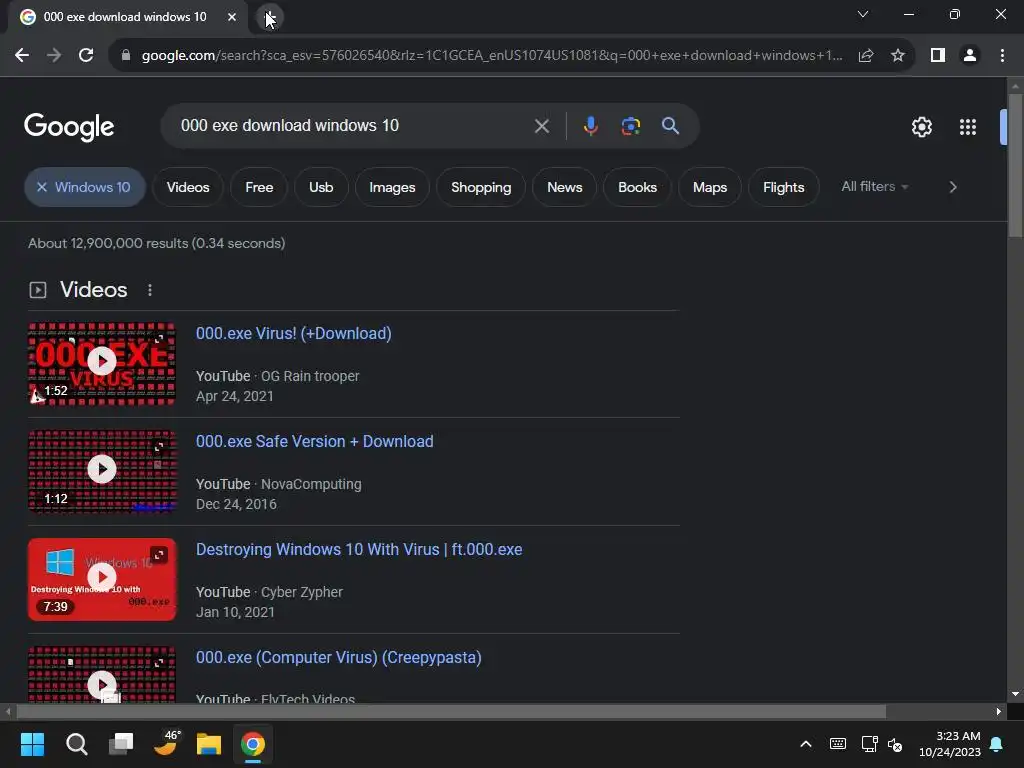Apply the Usb filter chip
The height and width of the screenshot is (768, 1024).
tap(321, 187)
